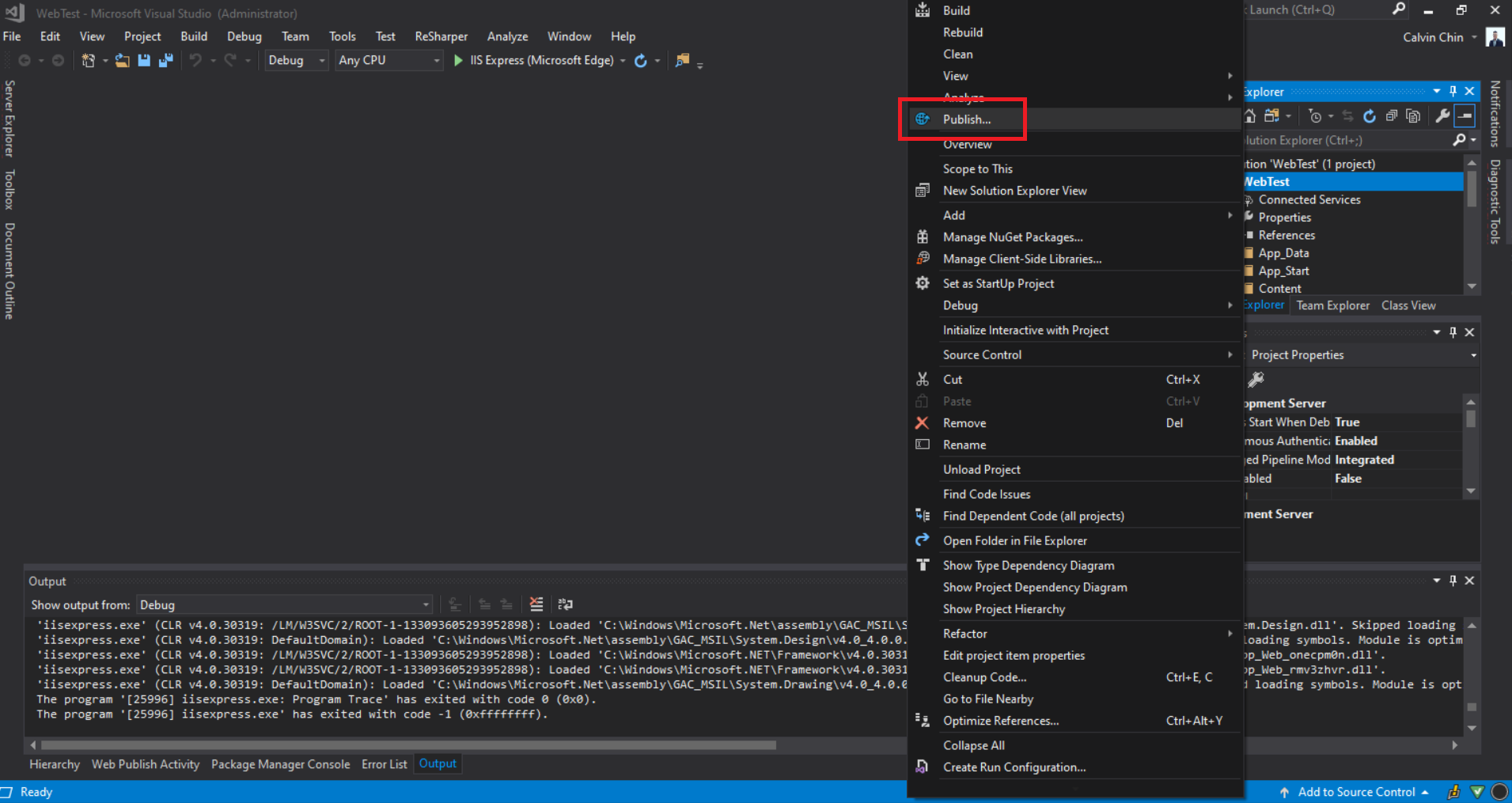The image size is (1512, 803).
Task: Click the Show All Files icon
Action: click(1413, 116)
